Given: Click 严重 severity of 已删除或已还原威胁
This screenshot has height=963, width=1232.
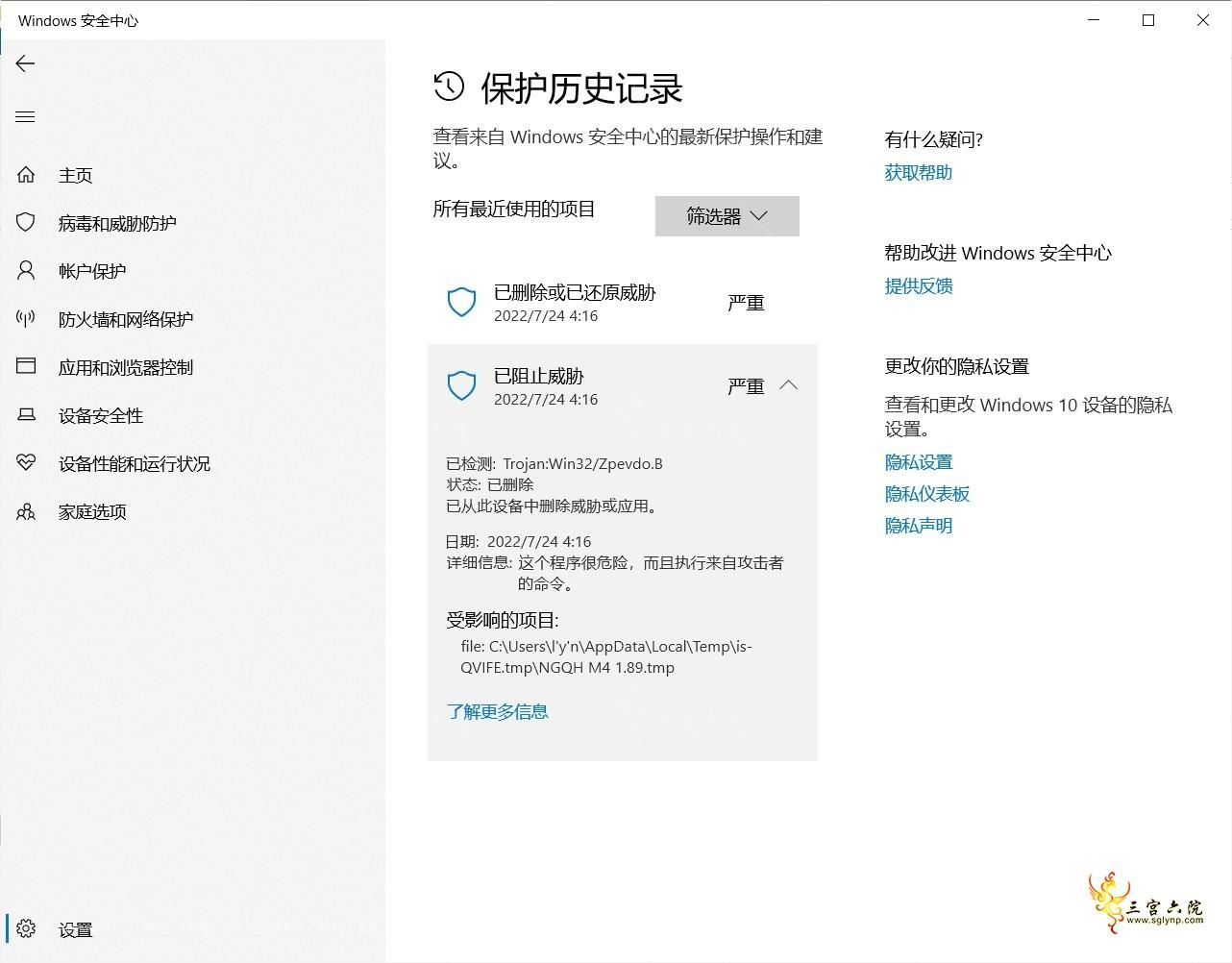Looking at the screenshot, I should pyautogui.click(x=746, y=303).
